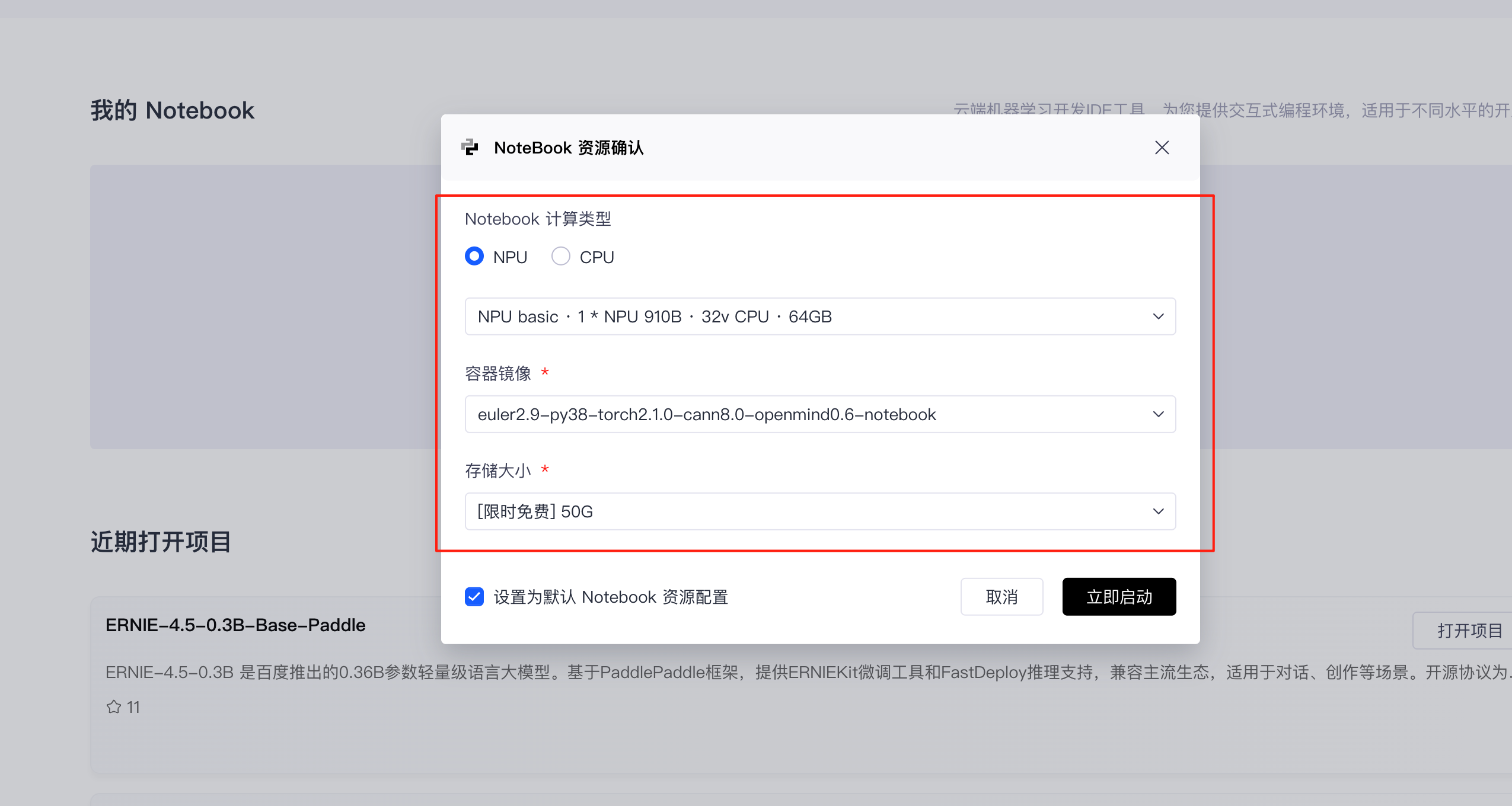Image resolution: width=1512 pixels, height=806 pixels.
Task: Select the NPU radio button
Action: (474, 257)
